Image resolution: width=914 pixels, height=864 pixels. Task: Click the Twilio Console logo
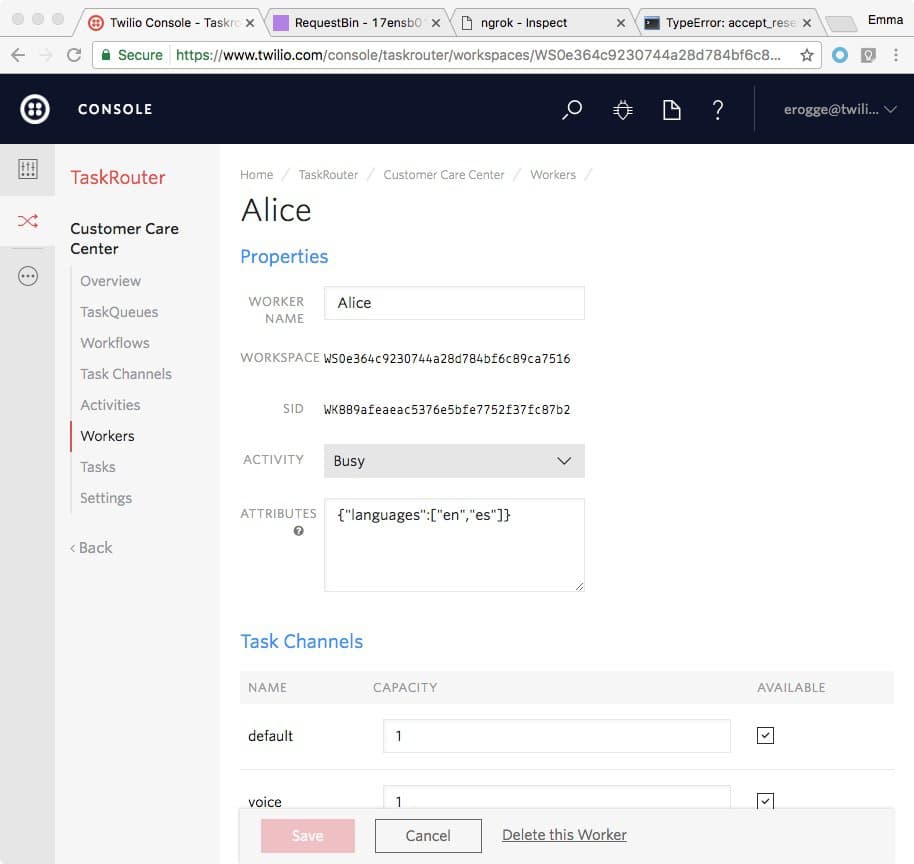pyautogui.click(x=34, y=108)
